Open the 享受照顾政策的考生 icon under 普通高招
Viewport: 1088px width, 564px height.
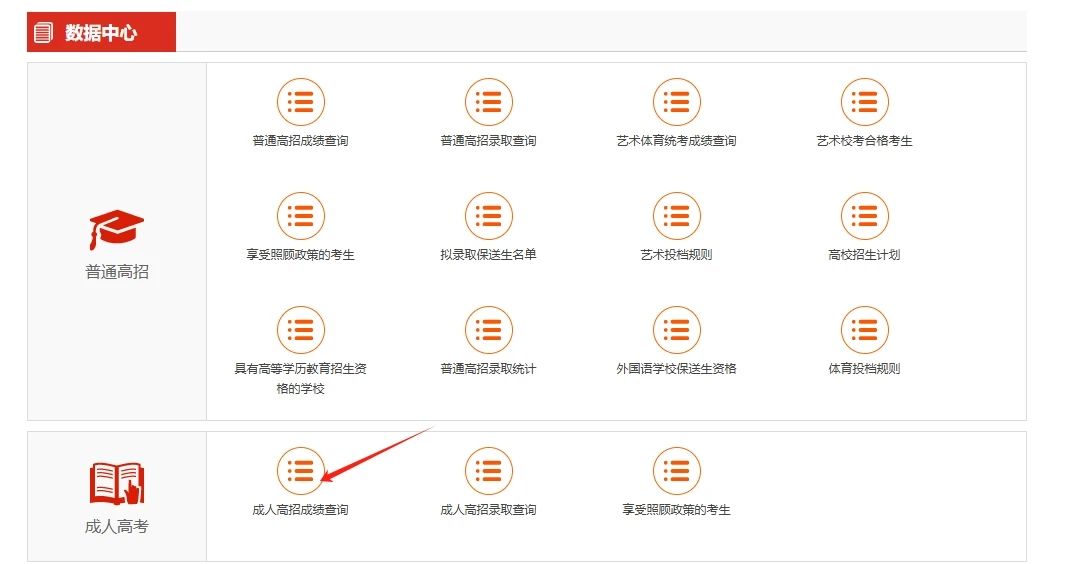(301, 216)
